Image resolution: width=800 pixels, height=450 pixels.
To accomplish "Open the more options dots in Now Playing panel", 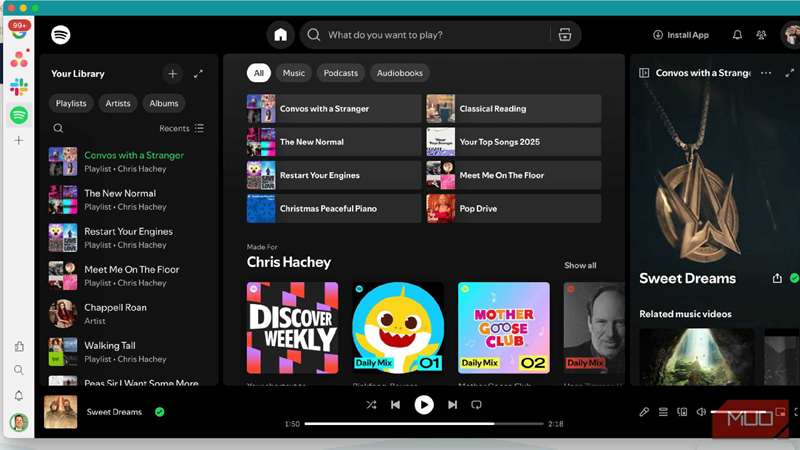I will click(766, 73).
